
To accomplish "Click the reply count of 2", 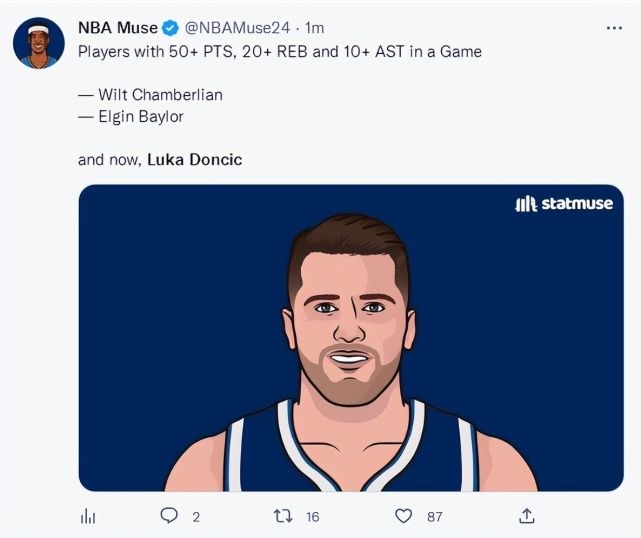I will click(x=196, y=516).
